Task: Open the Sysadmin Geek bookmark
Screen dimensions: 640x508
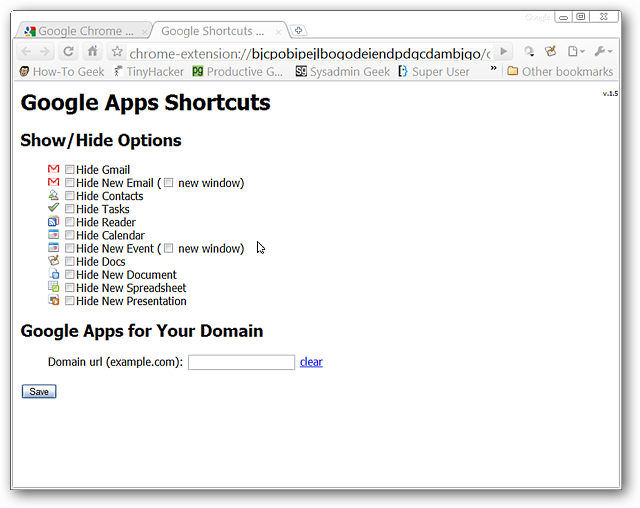Action: [342, 72]
